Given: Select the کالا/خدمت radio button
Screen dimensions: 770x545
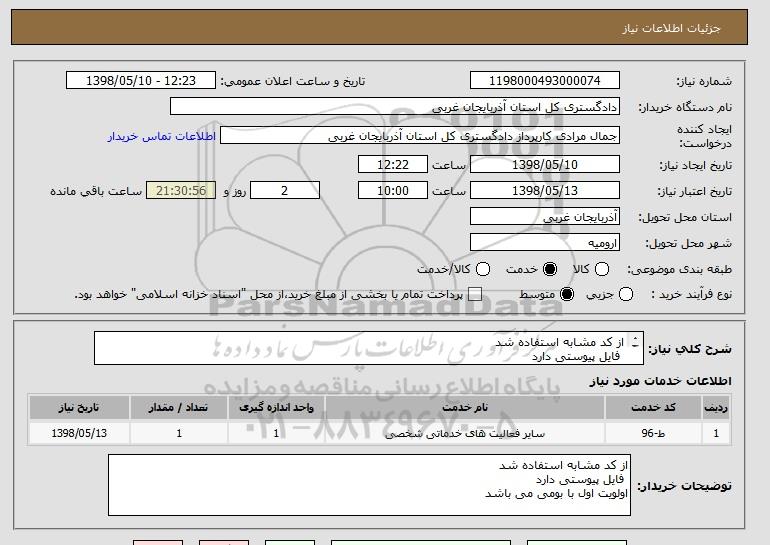Looking at the screenshot, I should click(483, 269).
